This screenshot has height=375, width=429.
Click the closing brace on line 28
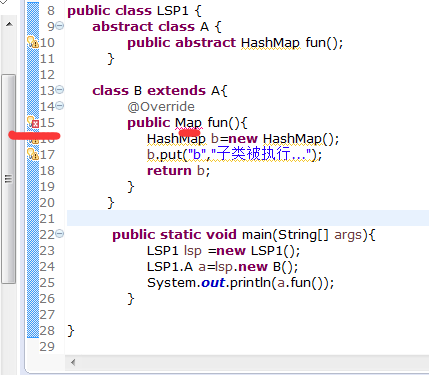pos(71,331)
